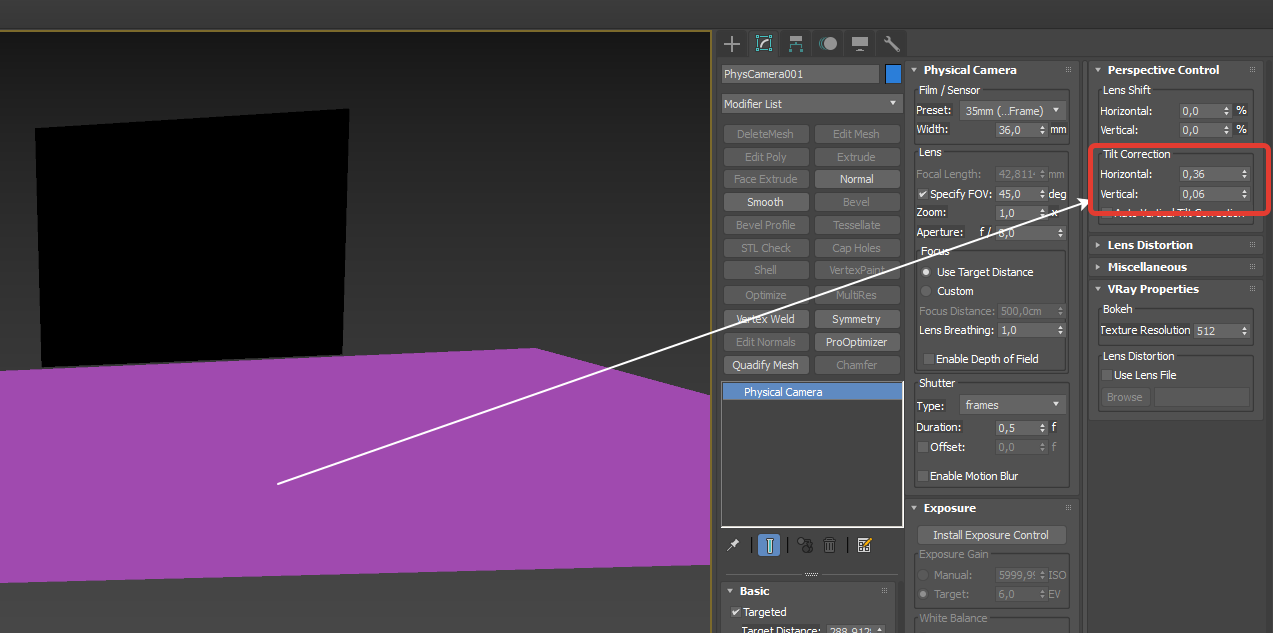Click Lens Shift Vertical field

tap(1200, 130)
